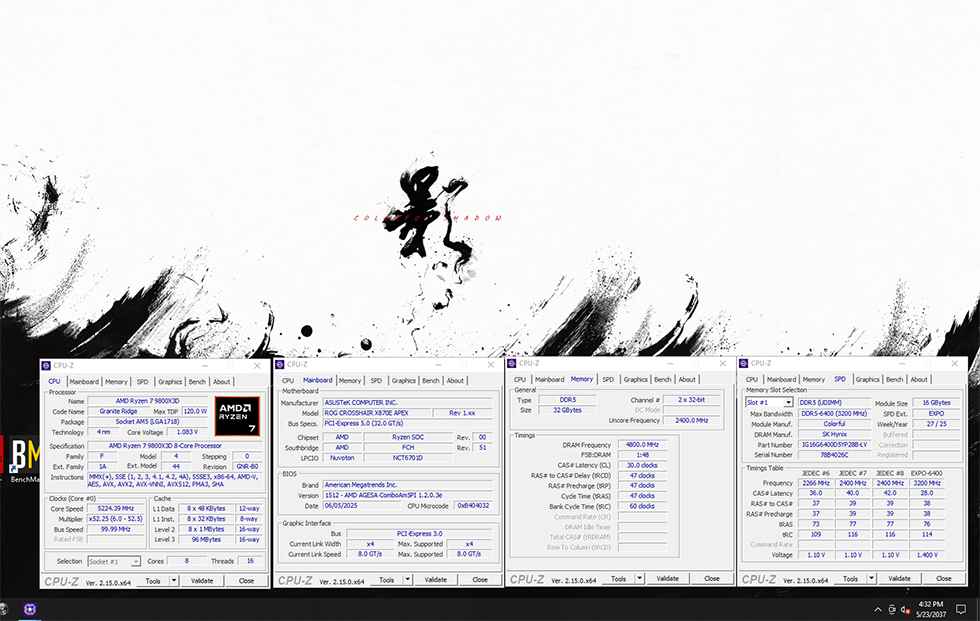Show hidden system tray icons chevron
The image size is (980, 621).
click(878, 609)
